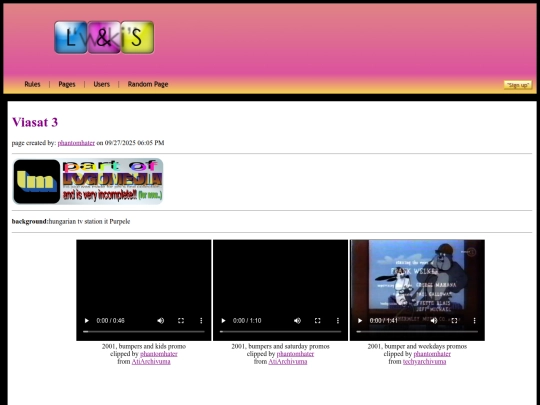Screen dimensions: 540x405
Task: Open more options on 1:41 video
Action: pos(475,321)
